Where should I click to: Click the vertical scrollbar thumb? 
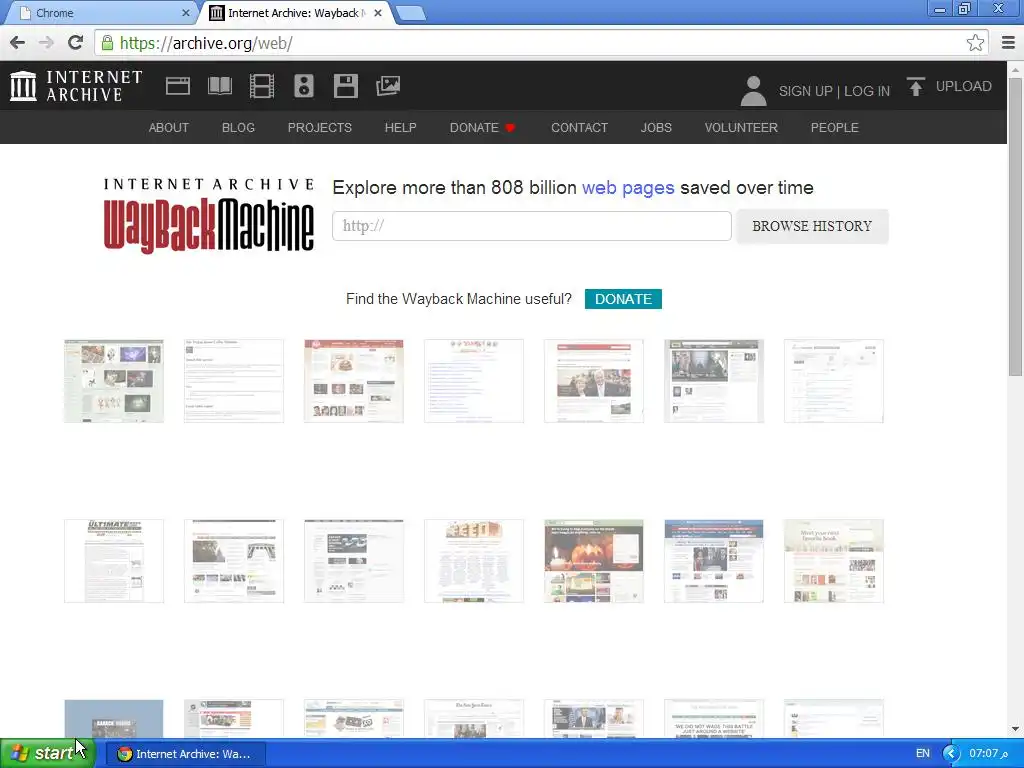tap(1015, 226)
